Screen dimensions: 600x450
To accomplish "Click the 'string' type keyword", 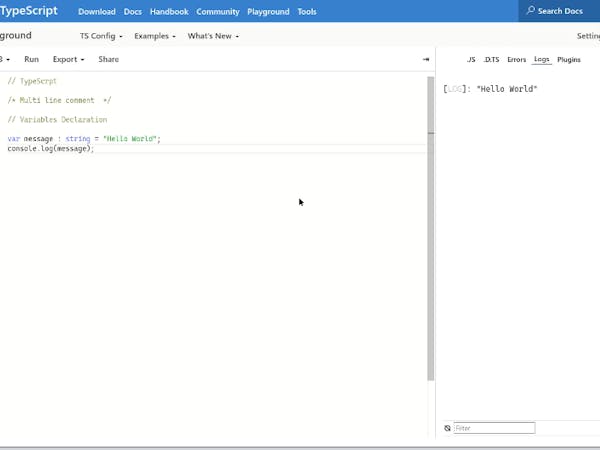I will tap(78, 139).
